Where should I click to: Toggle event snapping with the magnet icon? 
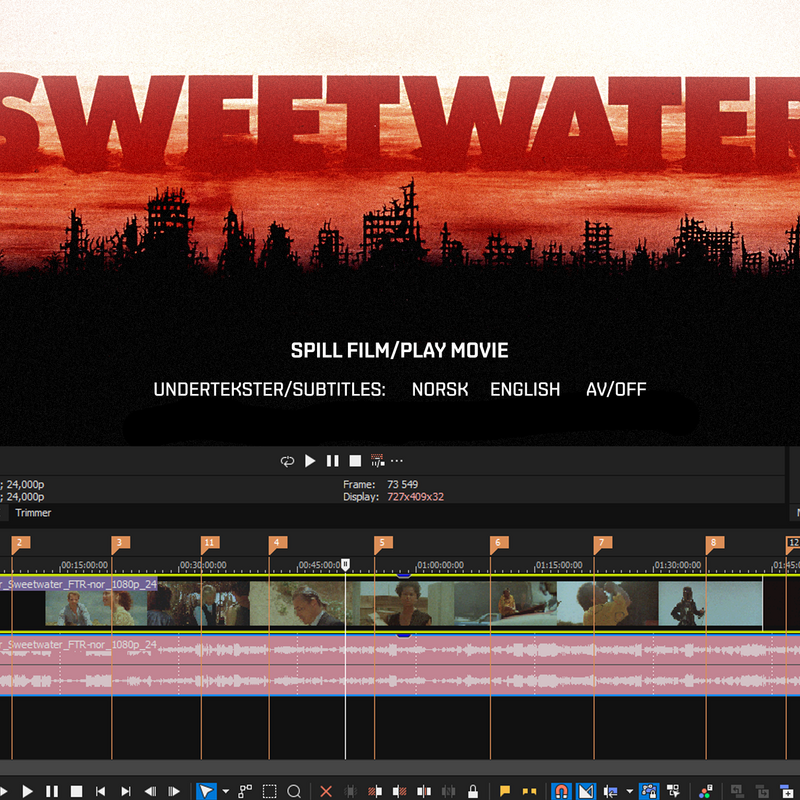pyautogui.click(x=560, y=789)
